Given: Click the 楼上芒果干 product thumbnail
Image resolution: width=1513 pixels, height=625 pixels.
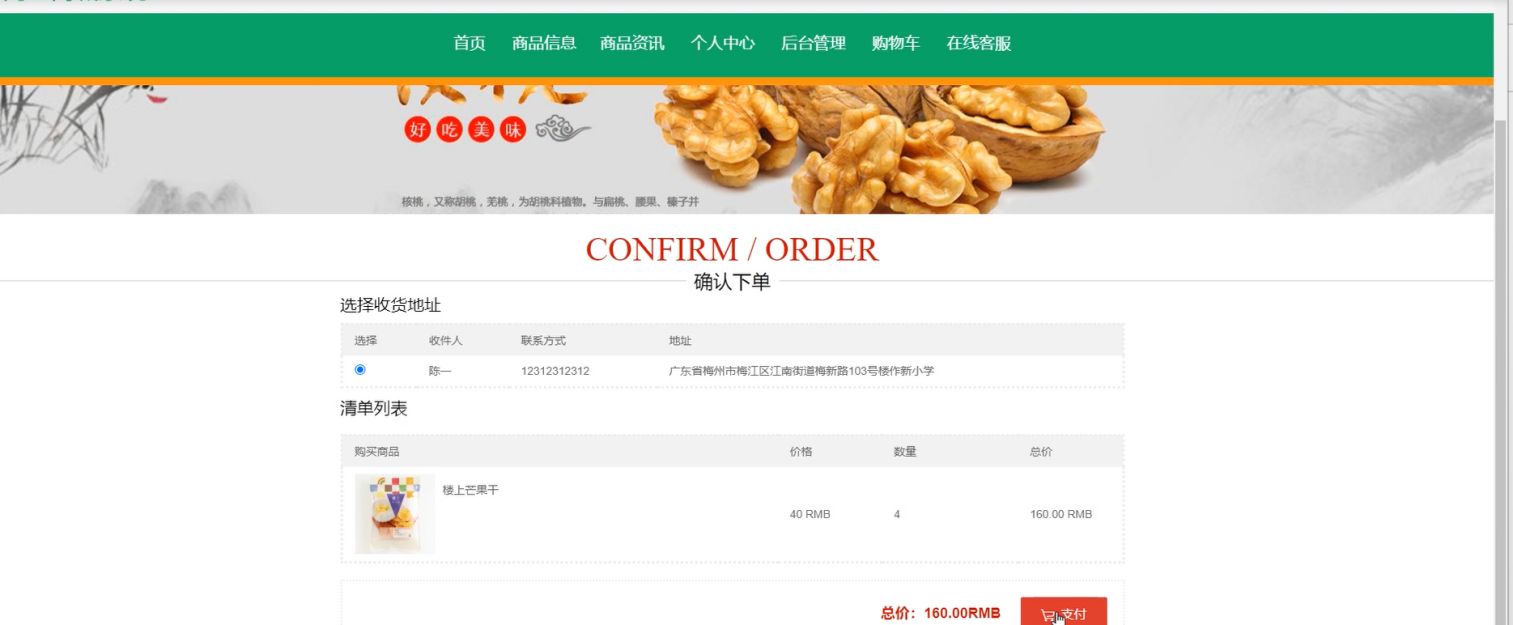Looking at the screenshot, I should [395, 514].
